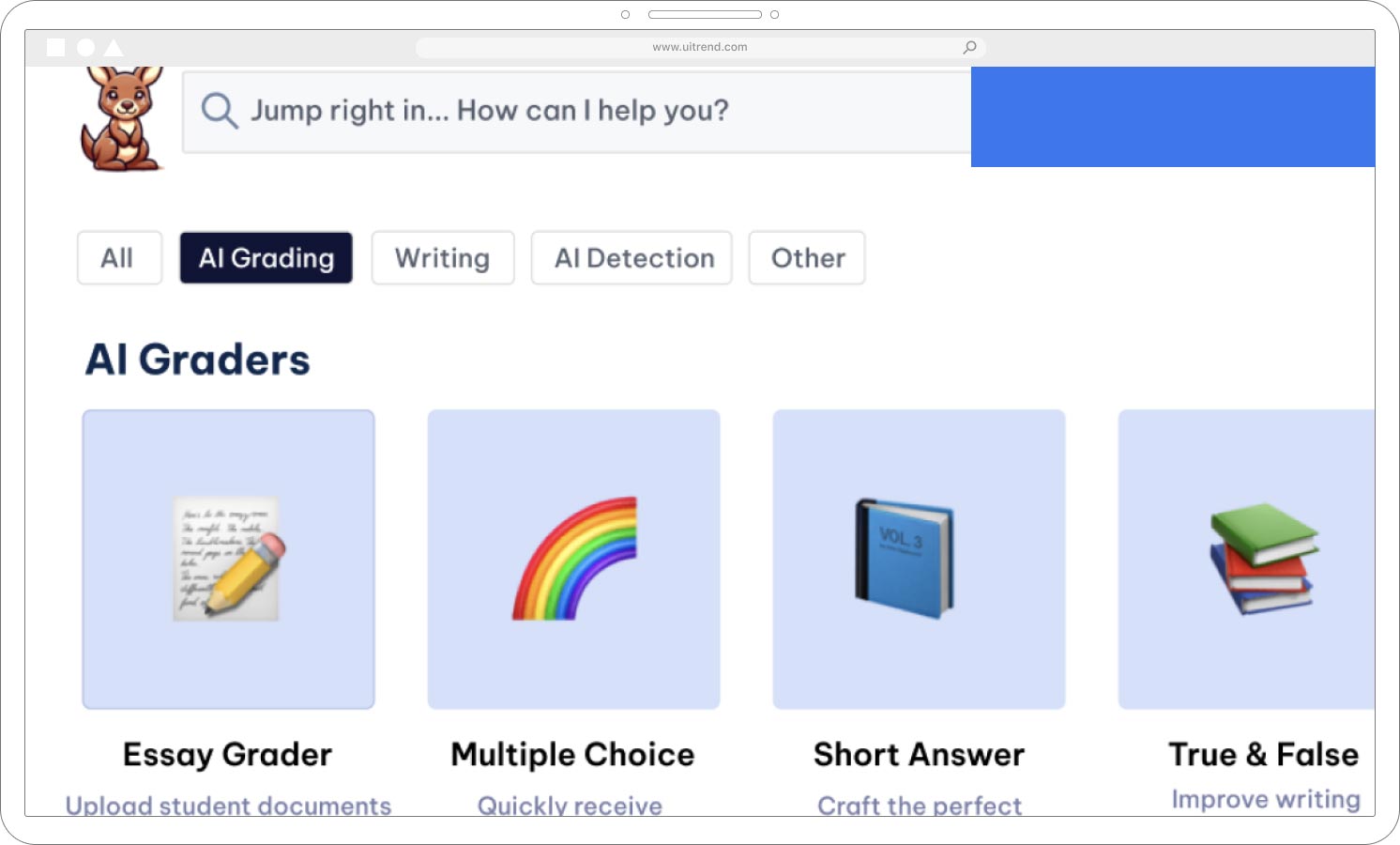Click the triangle icon in browser bar
This screenshot has width=1400, height=845.
point(114,47)
